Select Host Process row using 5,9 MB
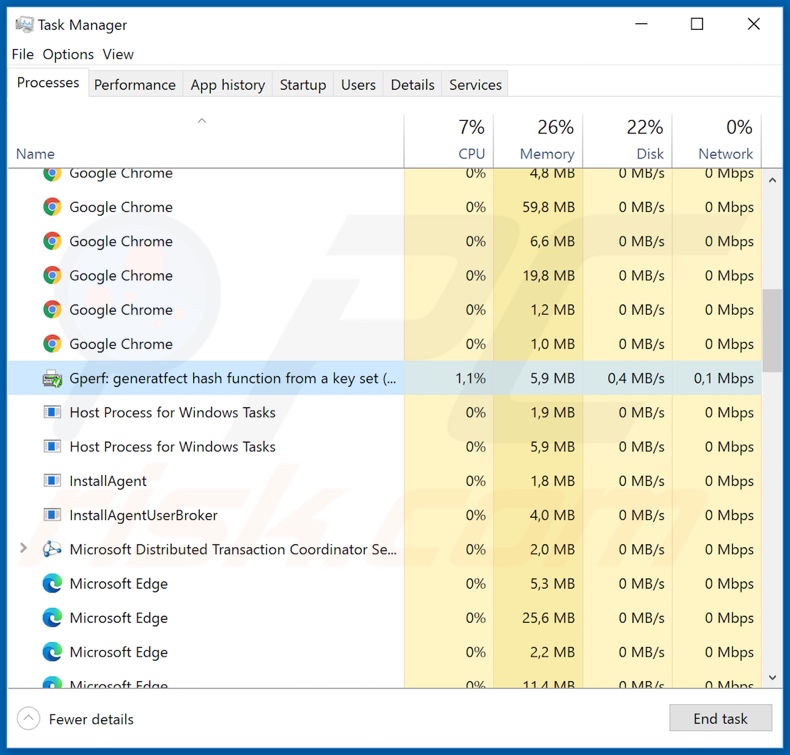 [384, 447]
